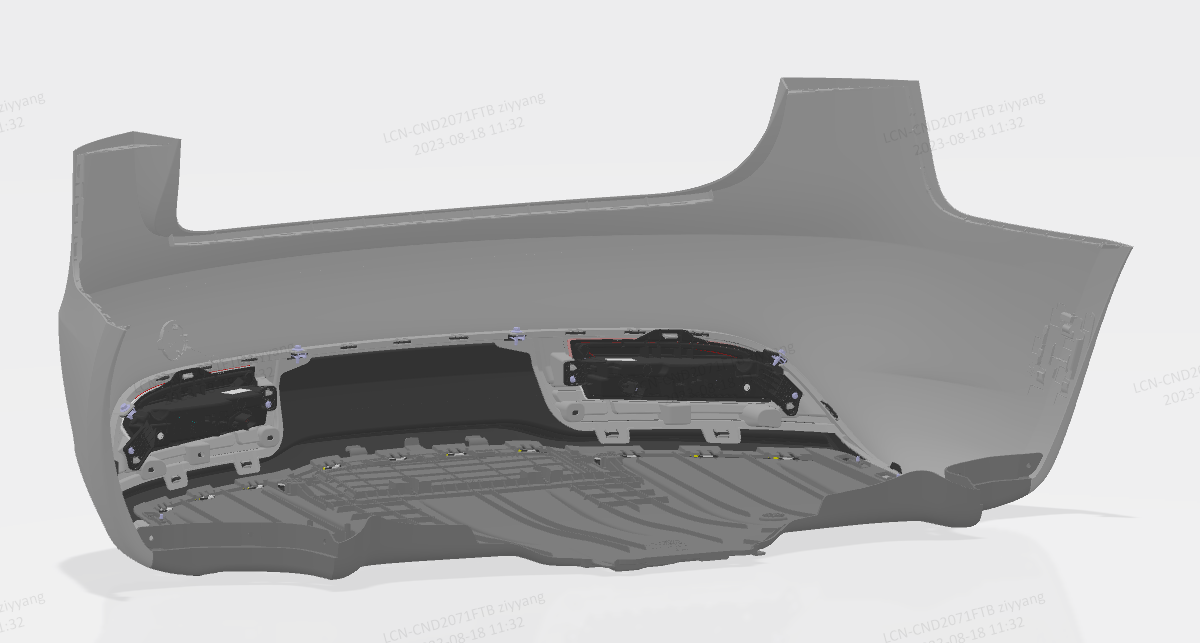Select the left mounting tab below right lamp
This screenshot has width=1200, height=643.
[x=610, y=435]
